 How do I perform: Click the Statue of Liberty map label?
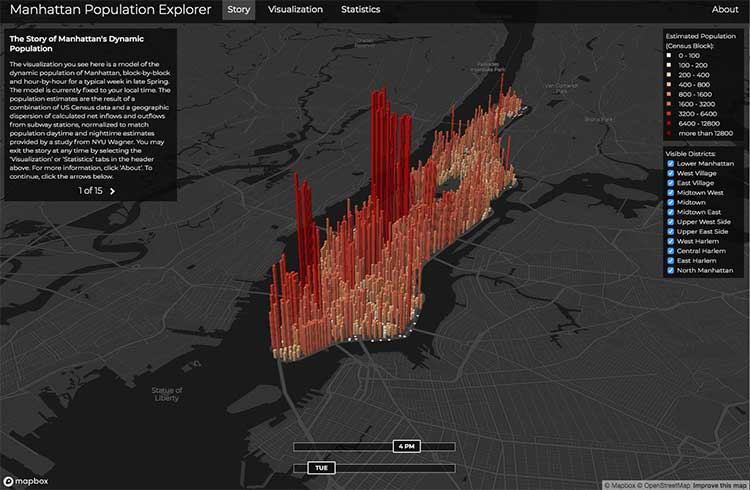(x=166, y=394)
